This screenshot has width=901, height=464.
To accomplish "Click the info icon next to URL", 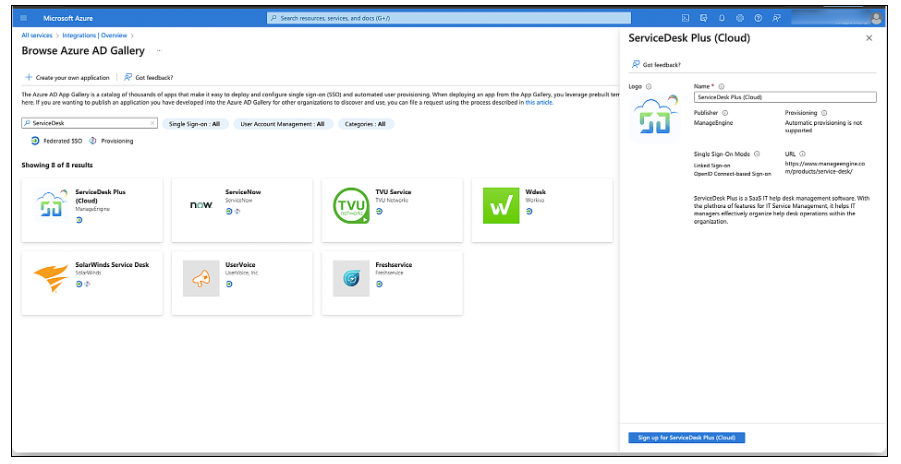I will pyautogui.click(x=802, y=154).
